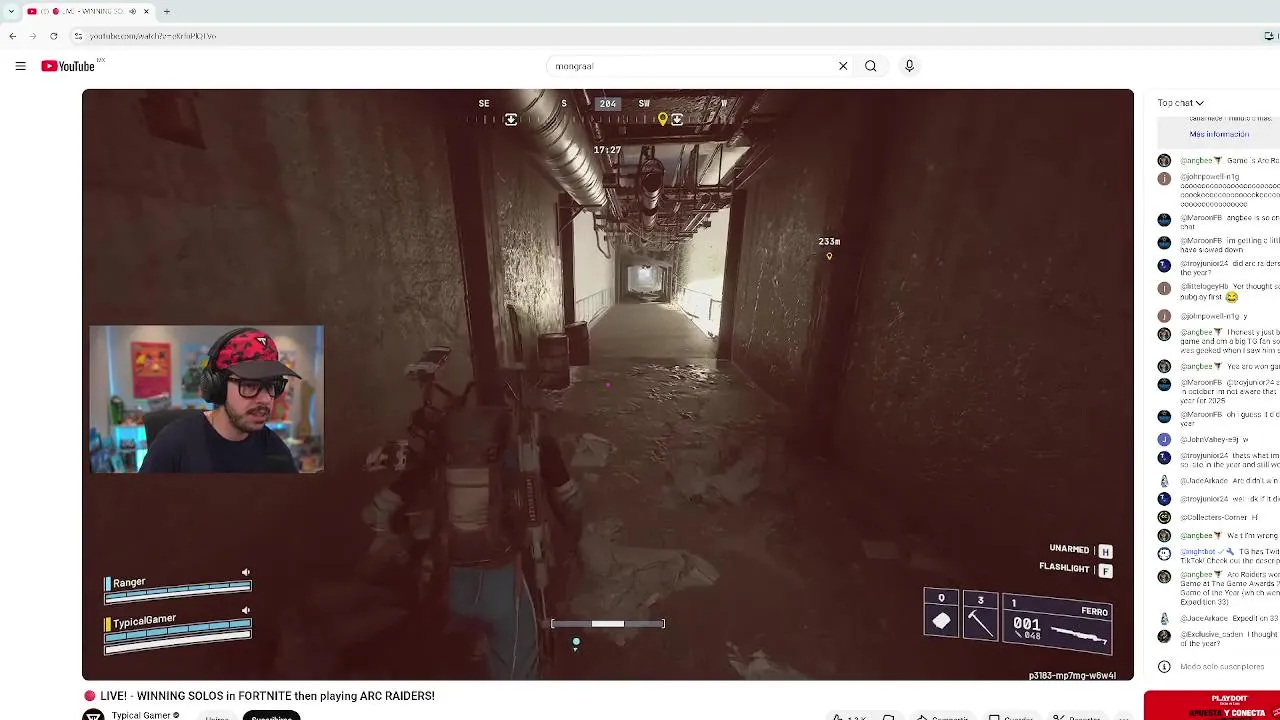Open the @littlefogeyHb chat avatar
The image size is (1280, 720).
pos(1164,288)
